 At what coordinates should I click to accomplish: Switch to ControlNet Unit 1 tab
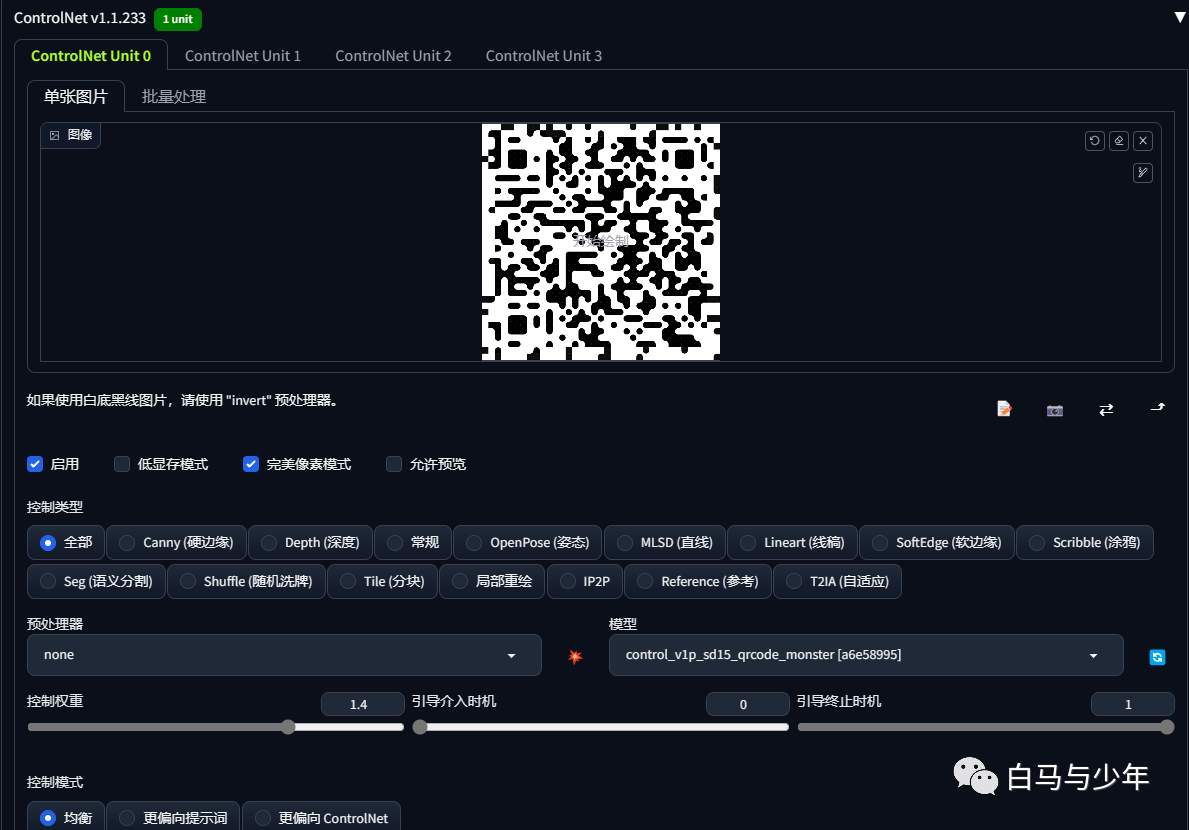[243, 56]
